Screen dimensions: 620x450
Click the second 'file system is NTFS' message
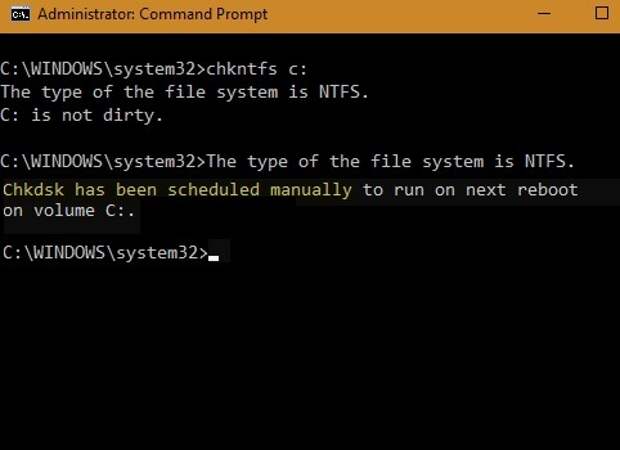391,161
